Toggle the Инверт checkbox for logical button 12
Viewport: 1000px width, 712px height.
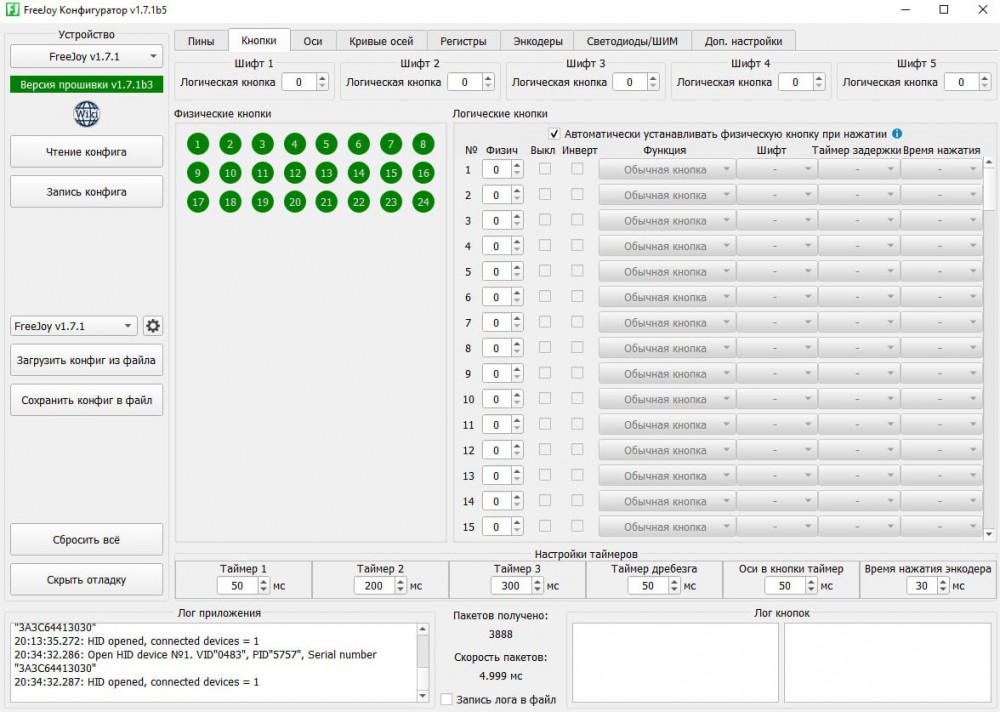(x=577, y=450)
